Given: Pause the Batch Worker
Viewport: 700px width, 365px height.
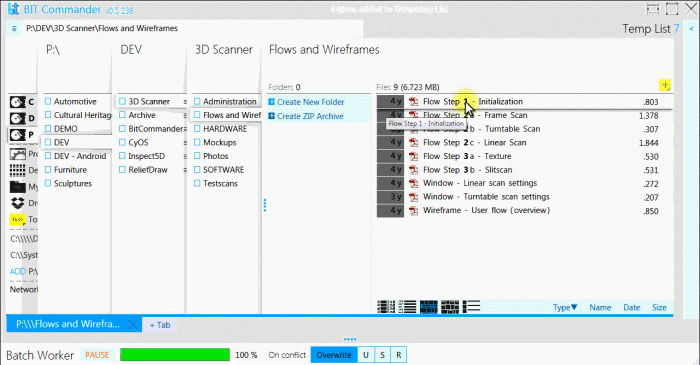Looking at the screenshot, I should point(97,355).
